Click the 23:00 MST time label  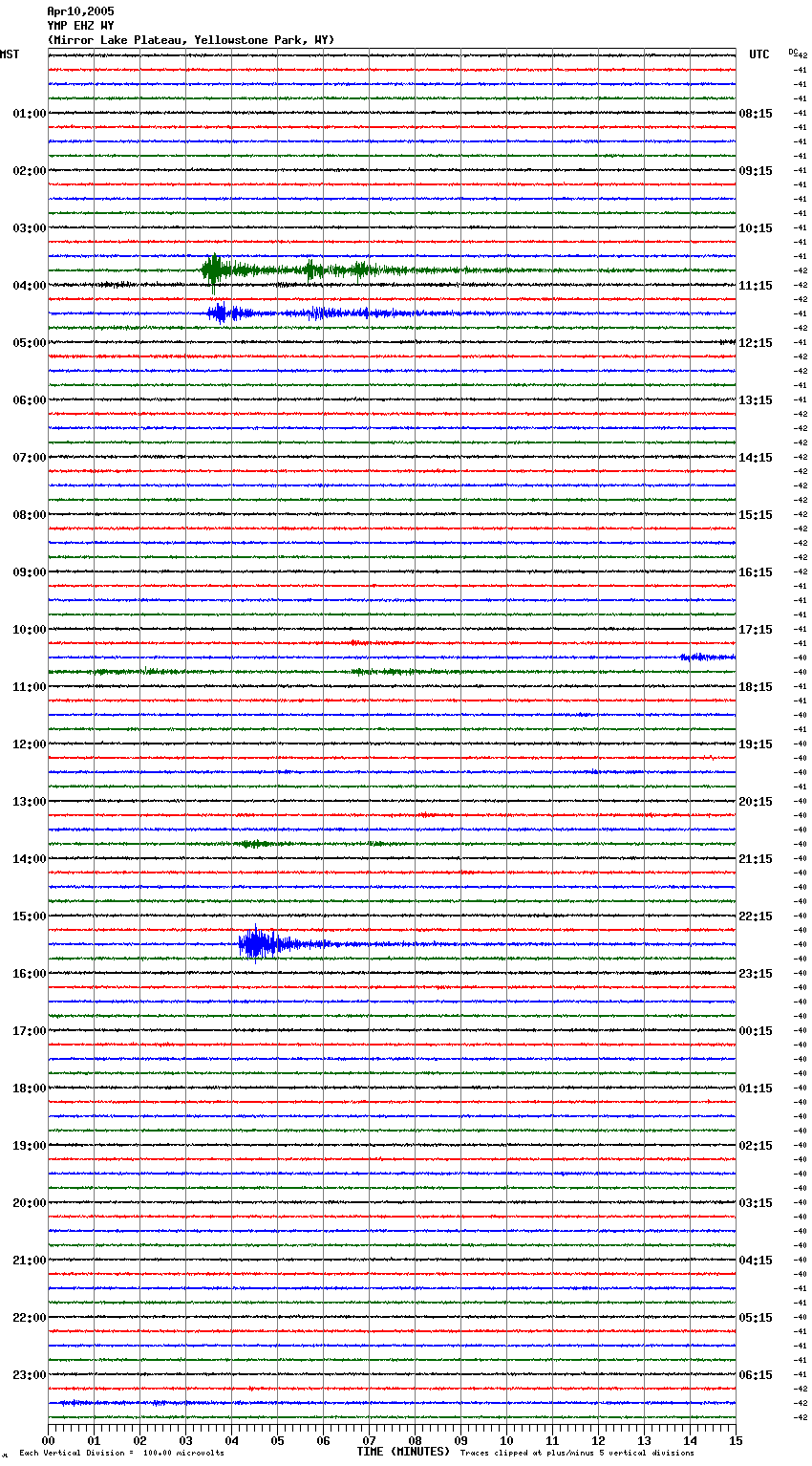tap(30, 1375)
